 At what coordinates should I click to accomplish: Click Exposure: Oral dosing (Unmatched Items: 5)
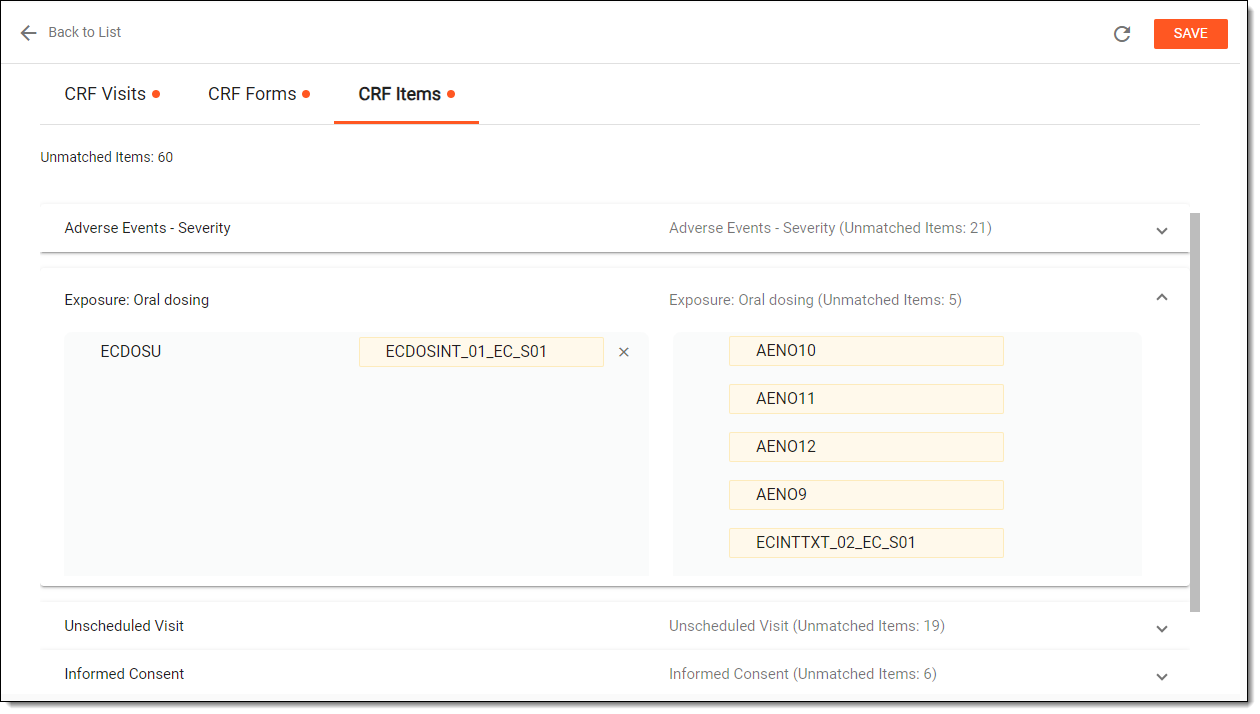click(x=815, y=300)
